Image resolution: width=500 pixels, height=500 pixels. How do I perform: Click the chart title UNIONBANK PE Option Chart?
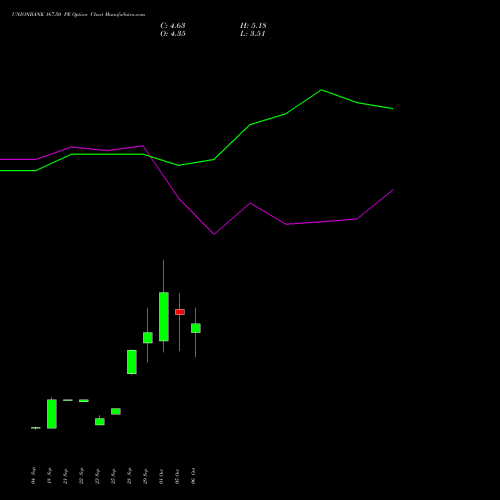pos(78,14)
